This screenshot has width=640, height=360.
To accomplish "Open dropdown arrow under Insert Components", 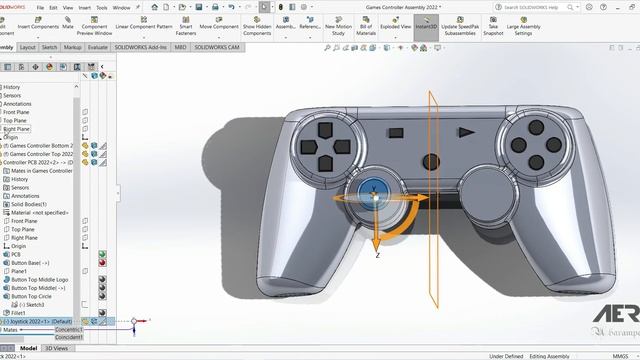I will click(x=38, y=38).
